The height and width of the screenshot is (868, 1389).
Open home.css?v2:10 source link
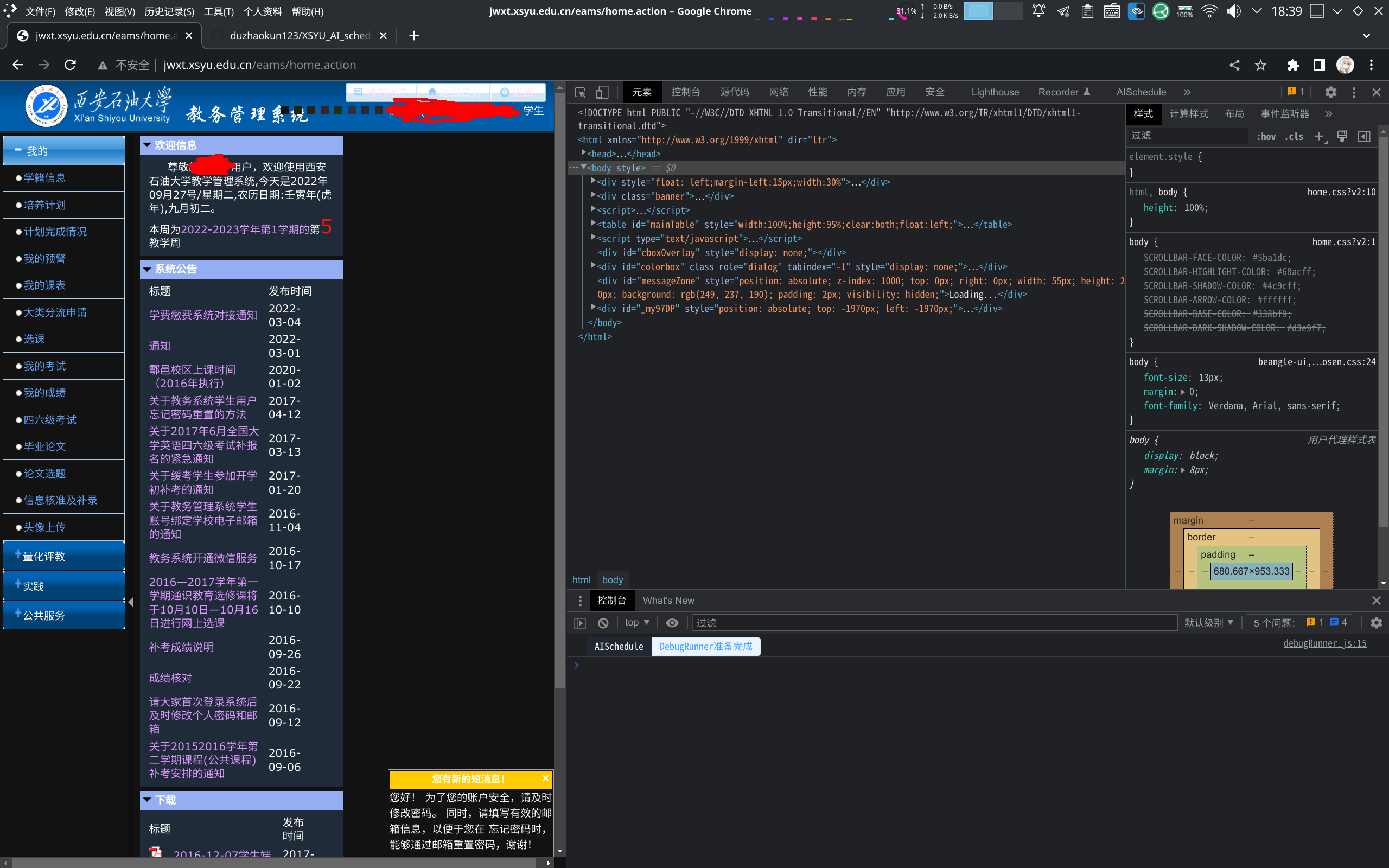[1341, 192]
